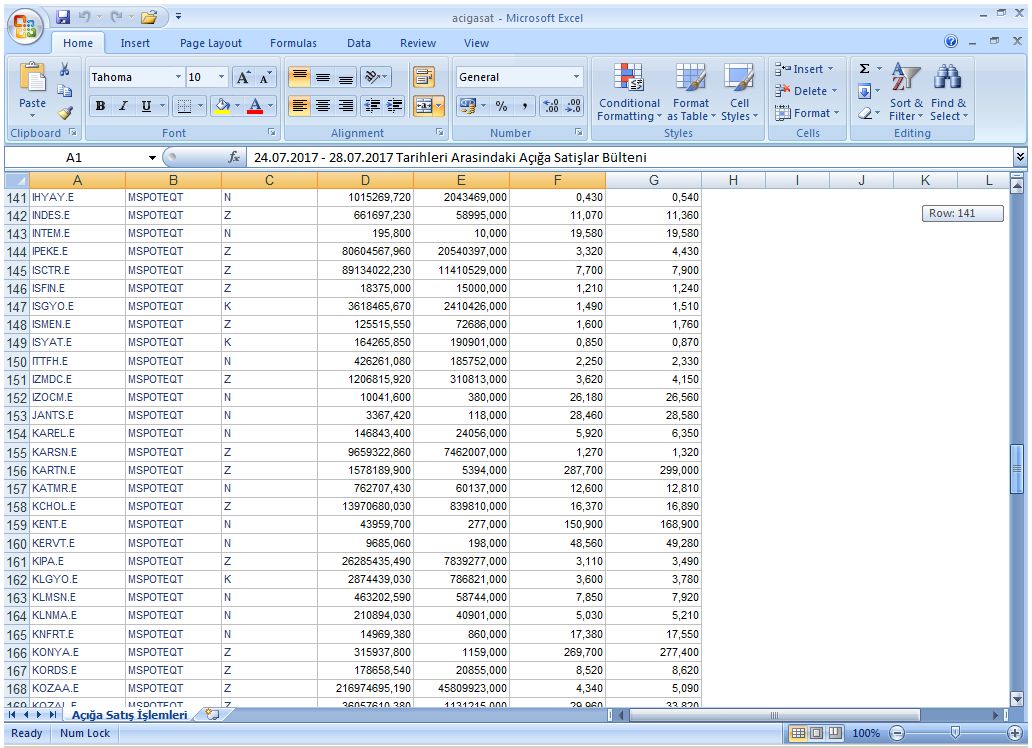Increase decimal places
This screenshot has width=1032, height=748.
[551, 105]
